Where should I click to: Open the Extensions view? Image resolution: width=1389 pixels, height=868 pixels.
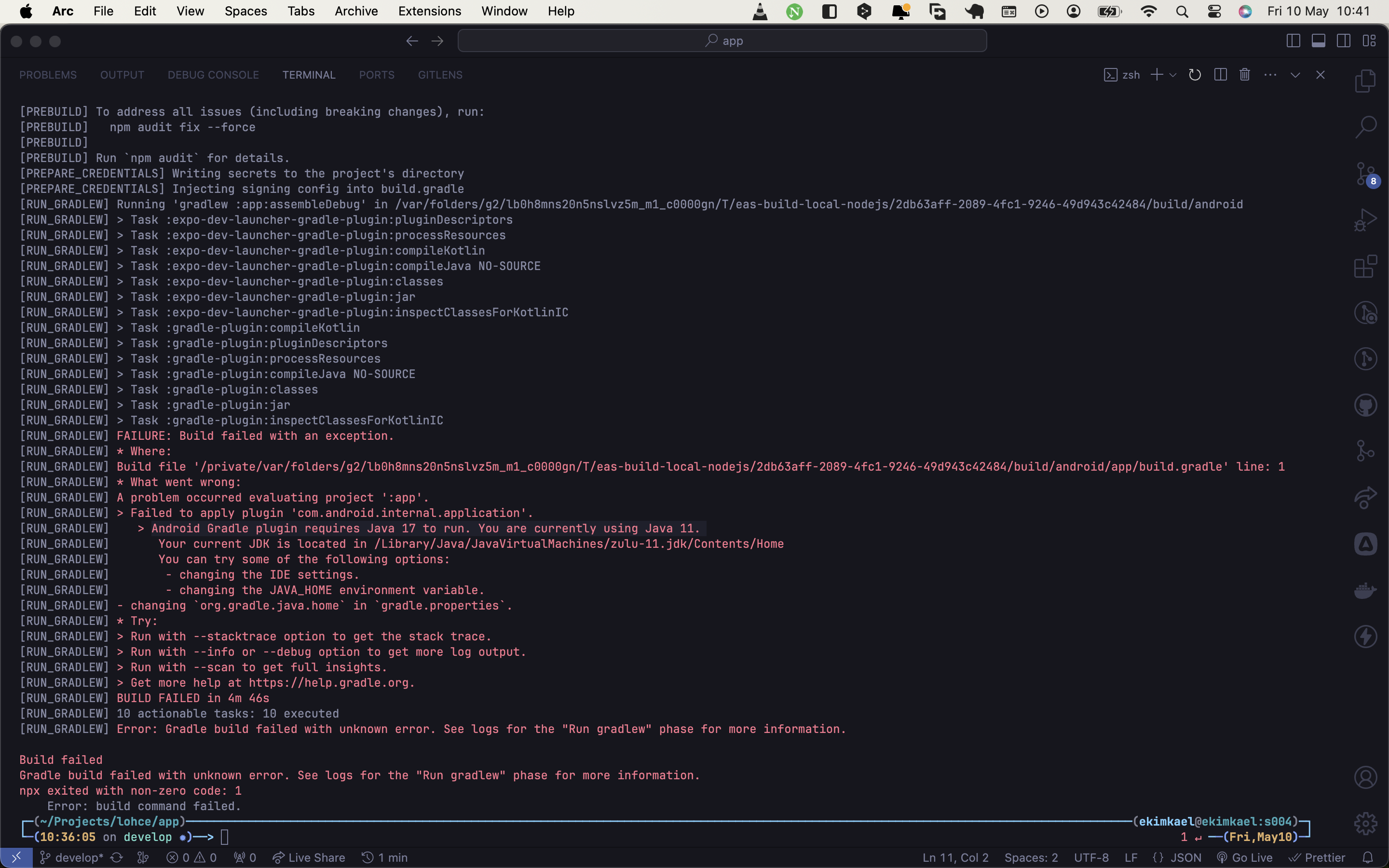pos(1365,265)
